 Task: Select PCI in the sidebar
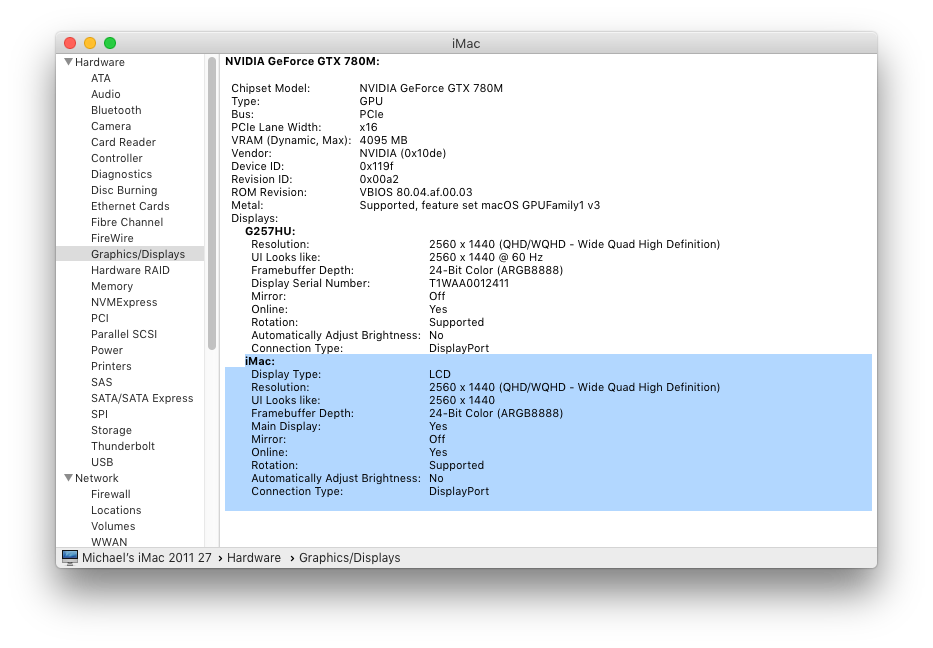[99, 318]
